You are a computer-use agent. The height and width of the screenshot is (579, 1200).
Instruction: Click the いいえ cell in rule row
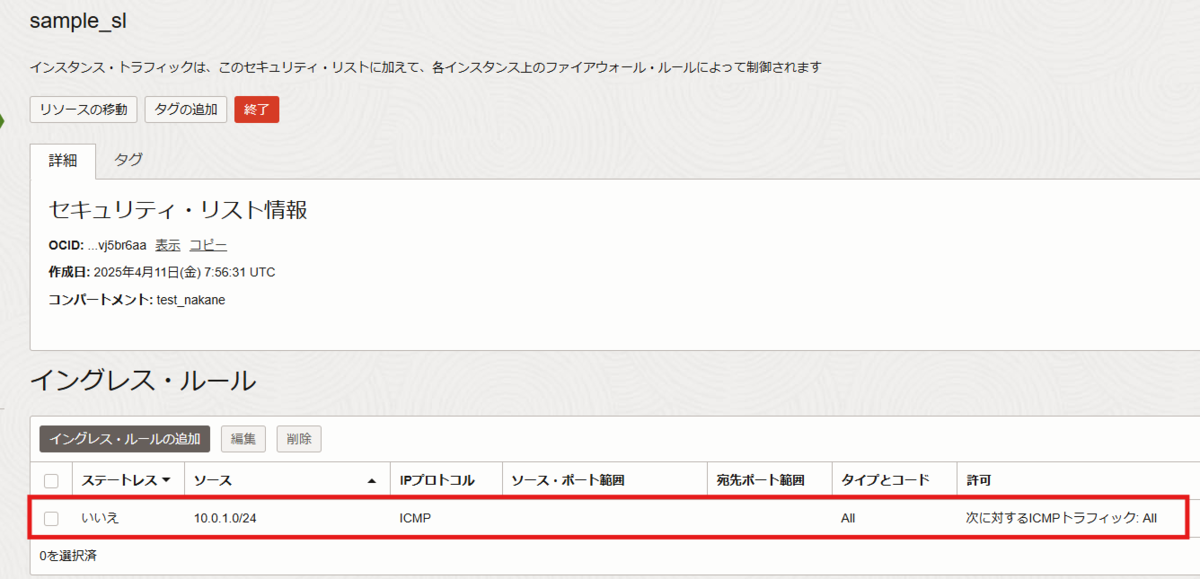(101, 518)
